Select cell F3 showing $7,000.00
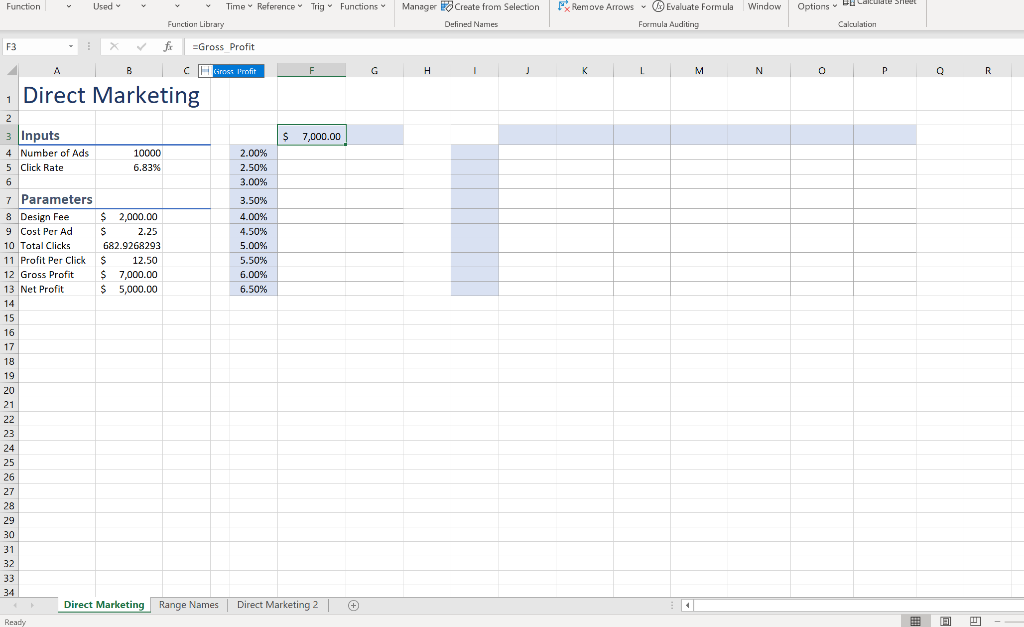This screenshot has width=1024, height=627. click(312, 135)
